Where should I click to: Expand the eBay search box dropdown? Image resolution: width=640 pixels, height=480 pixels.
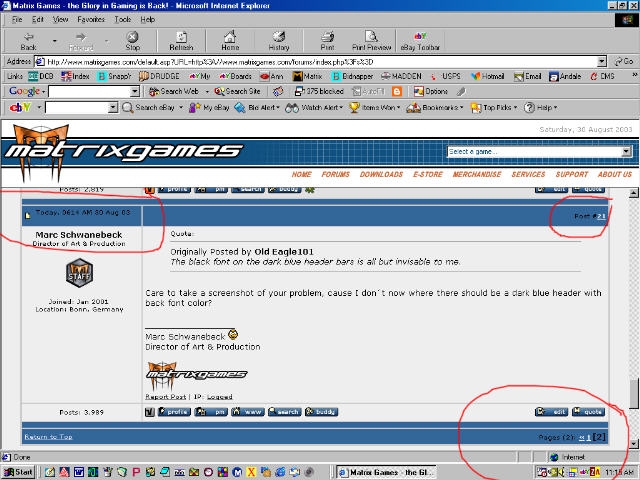113,108
